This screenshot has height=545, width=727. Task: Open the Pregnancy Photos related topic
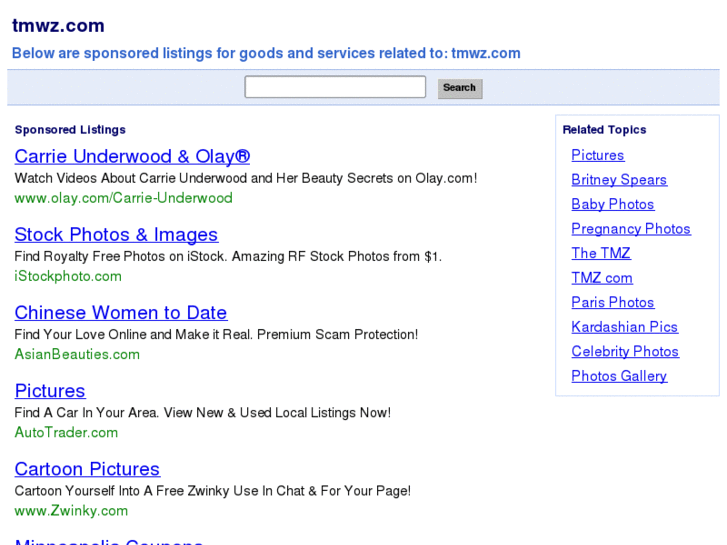[x=630, y=229]
